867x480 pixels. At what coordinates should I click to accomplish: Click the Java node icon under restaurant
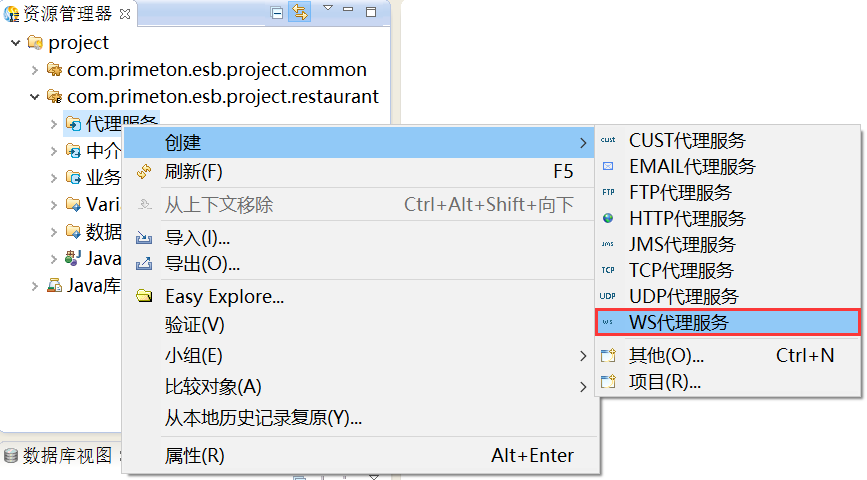click(73, 258)
